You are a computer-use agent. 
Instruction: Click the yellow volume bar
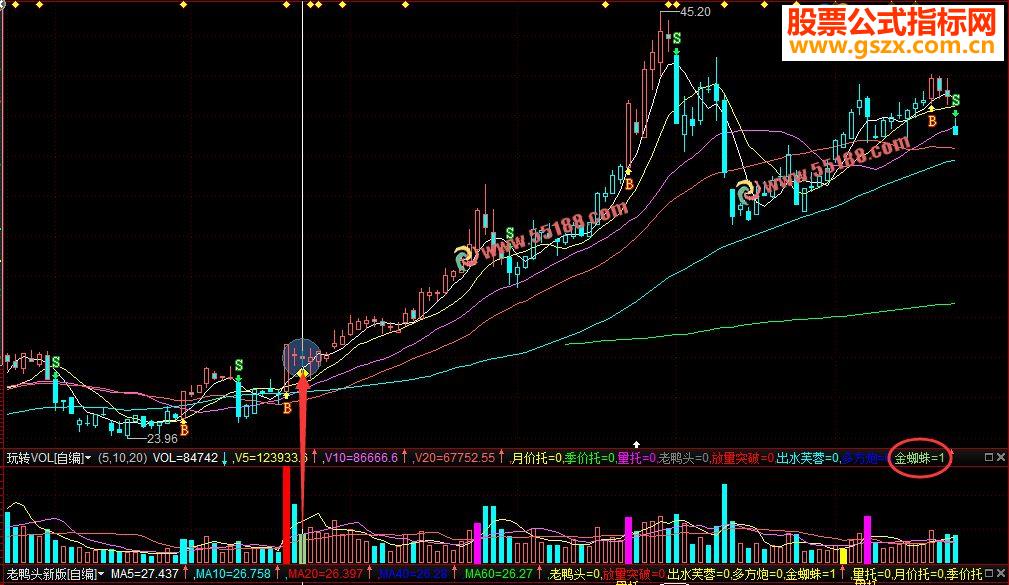tap(843, 556)
